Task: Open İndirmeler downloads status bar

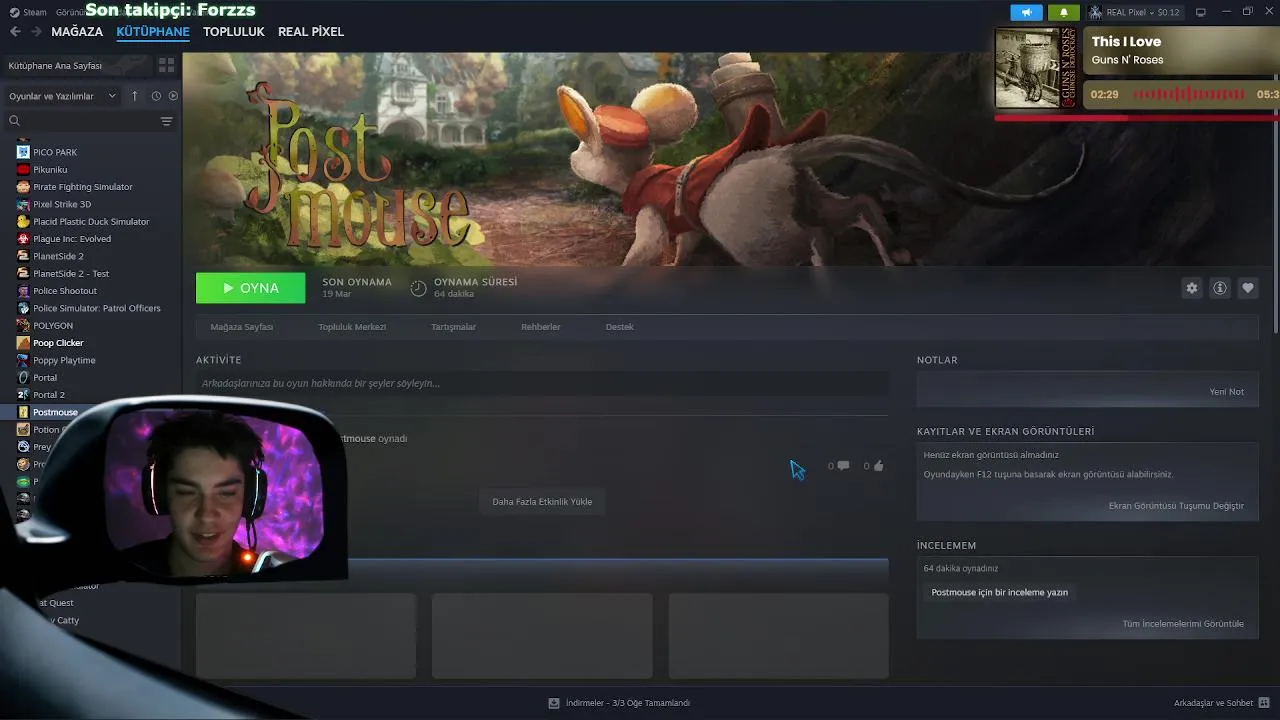Action: tap(619, 703)
